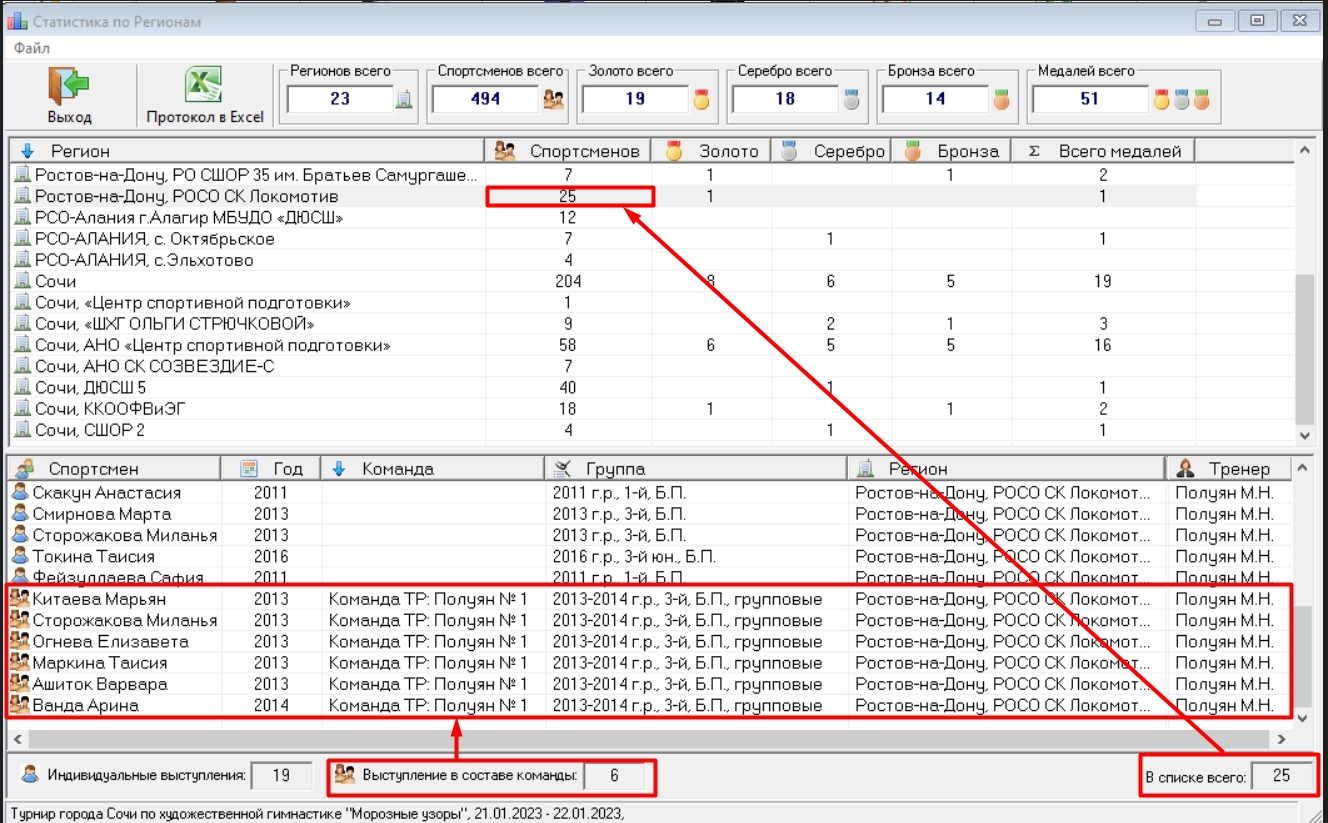Select athlete row Огнева Елизавета
This screenshot has width=1328, height=823.
pyautogui.click(x=110, y=642)
